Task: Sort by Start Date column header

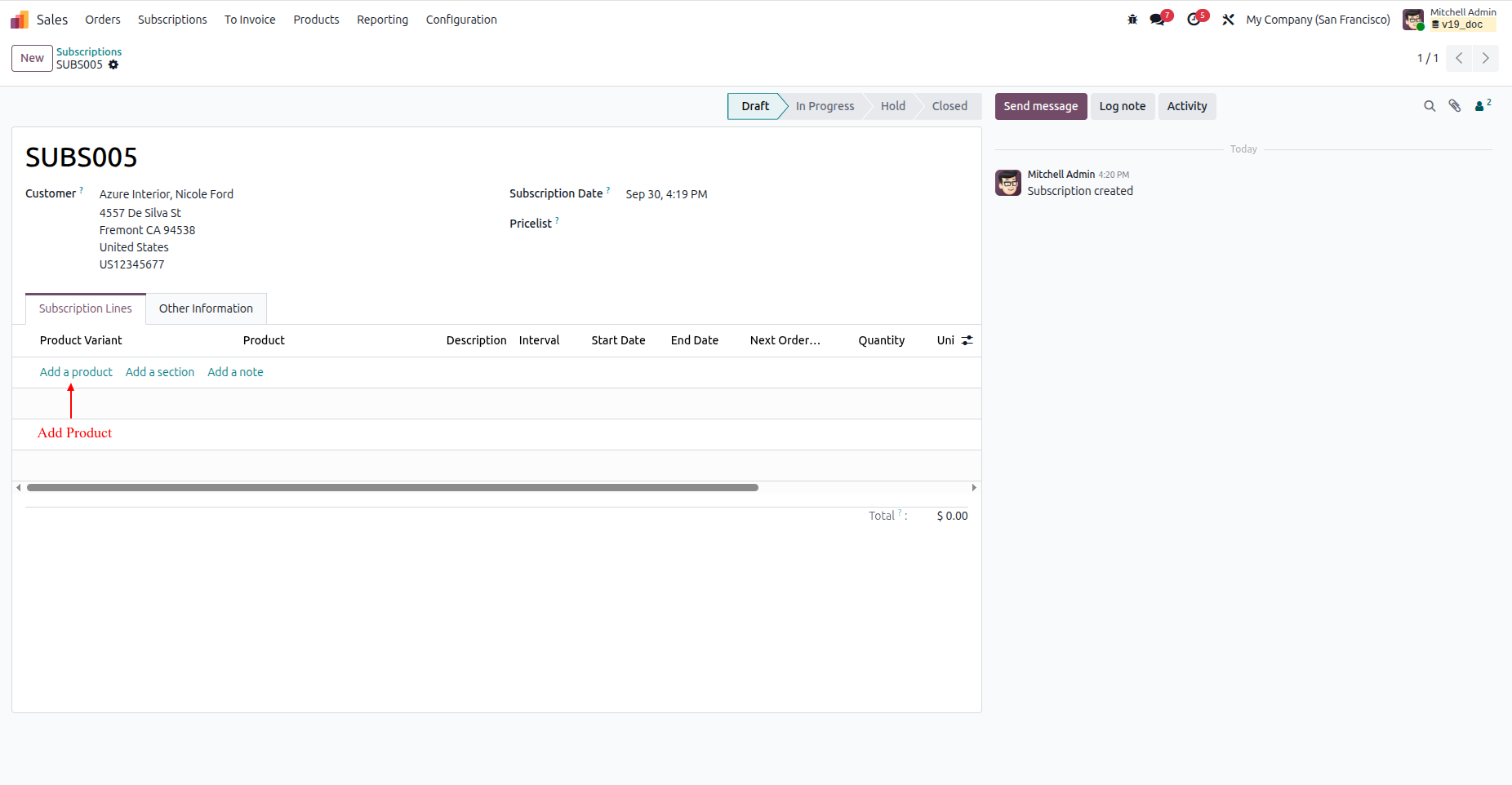Action: click(x=618, y=340)
